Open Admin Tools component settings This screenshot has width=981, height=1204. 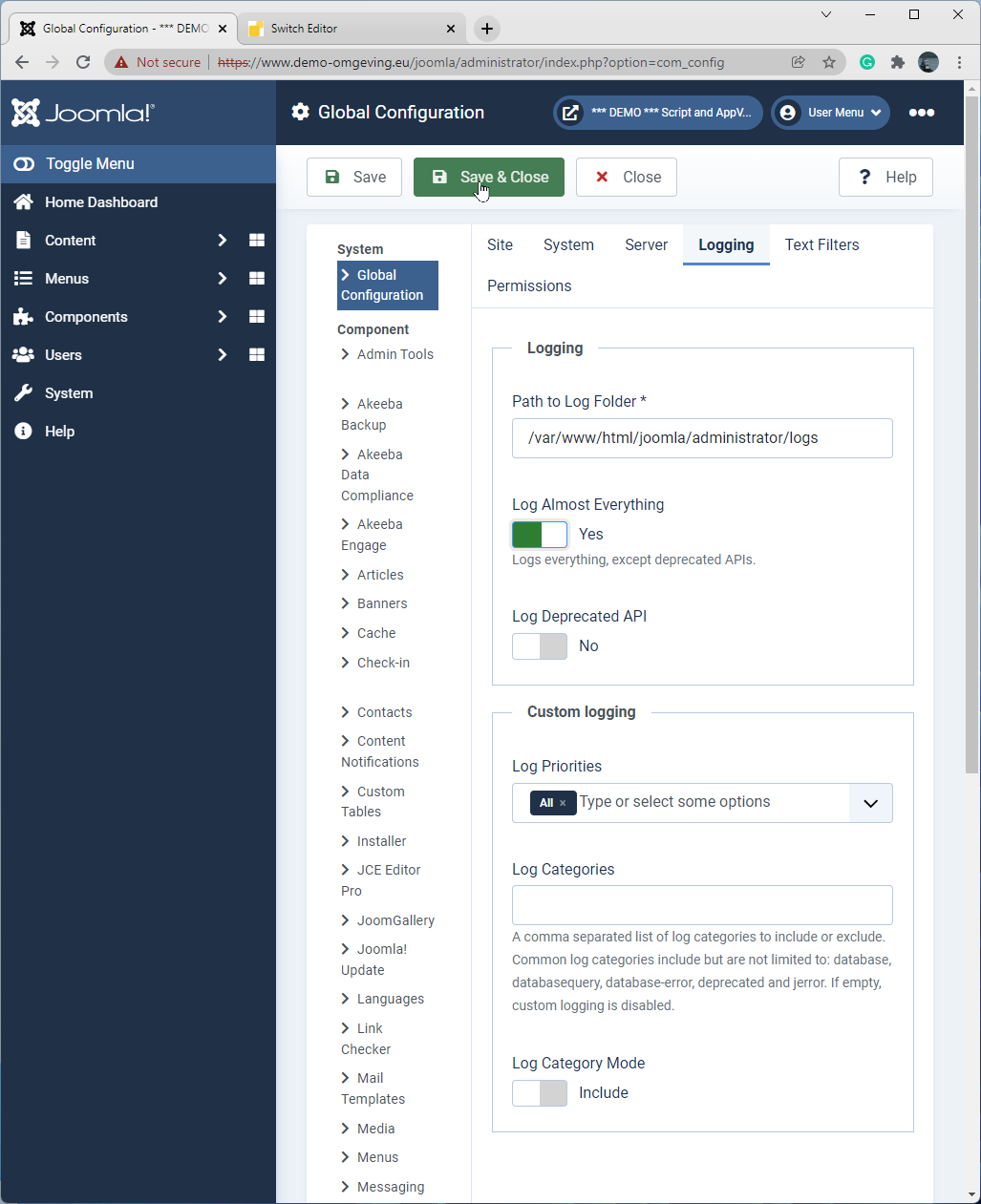(395, 354)
